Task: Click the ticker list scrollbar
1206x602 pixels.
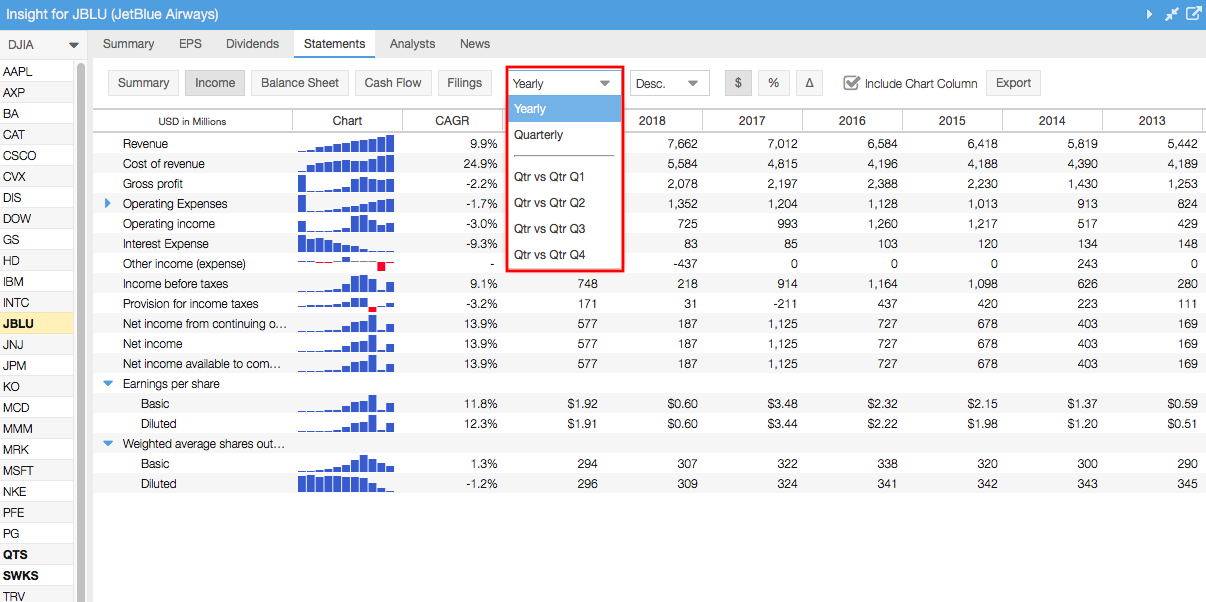Action: coord(81,331)
